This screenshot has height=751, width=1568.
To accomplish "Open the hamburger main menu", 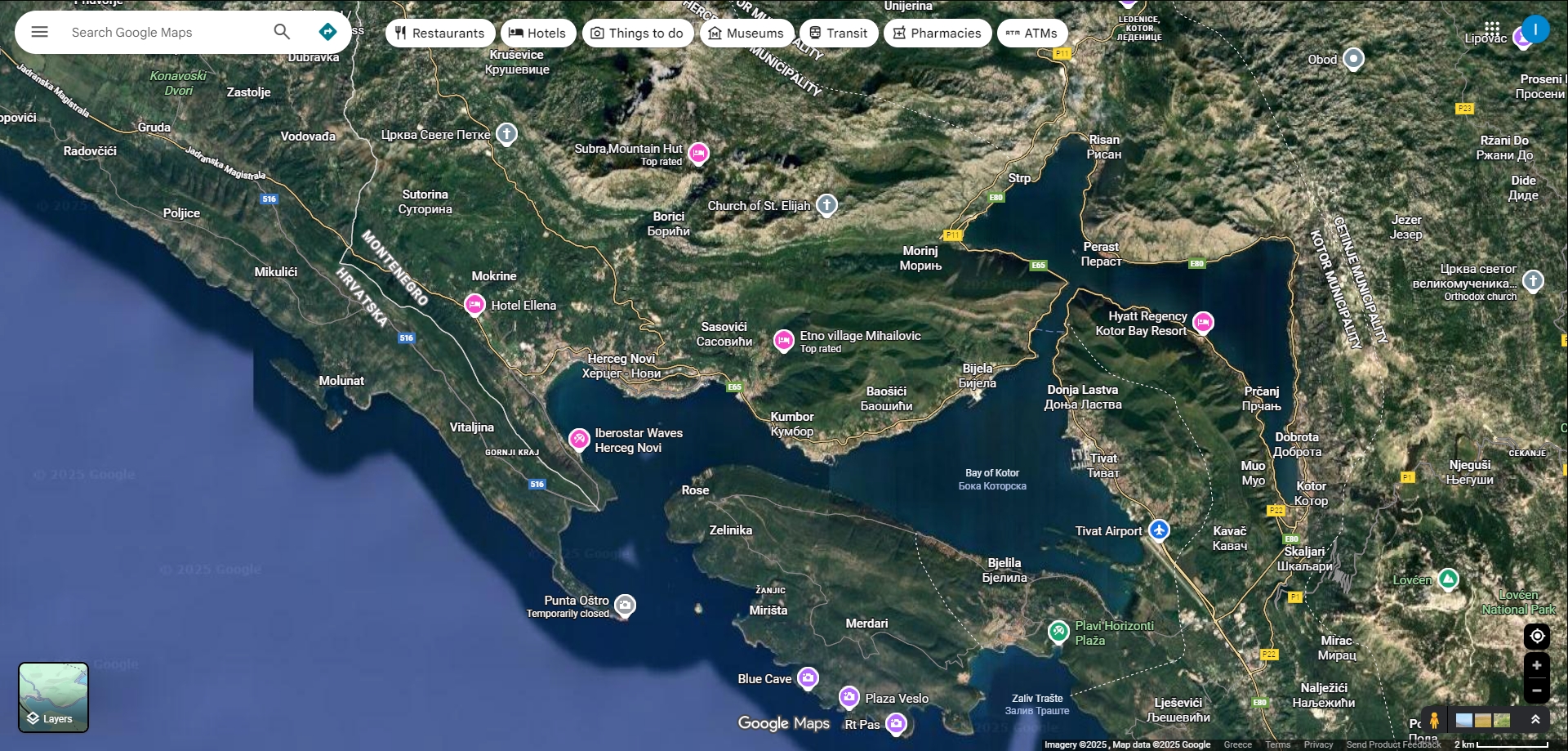I will 39,32.
